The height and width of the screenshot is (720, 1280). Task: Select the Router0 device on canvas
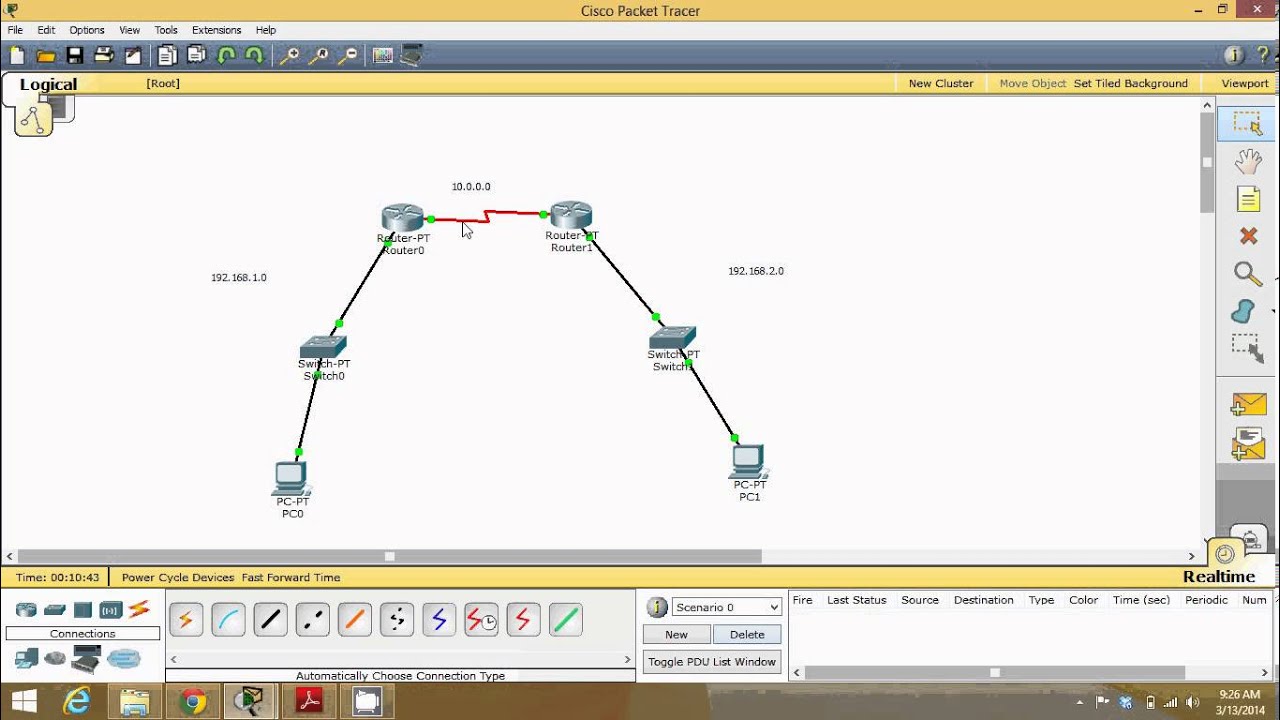[403, 217]
